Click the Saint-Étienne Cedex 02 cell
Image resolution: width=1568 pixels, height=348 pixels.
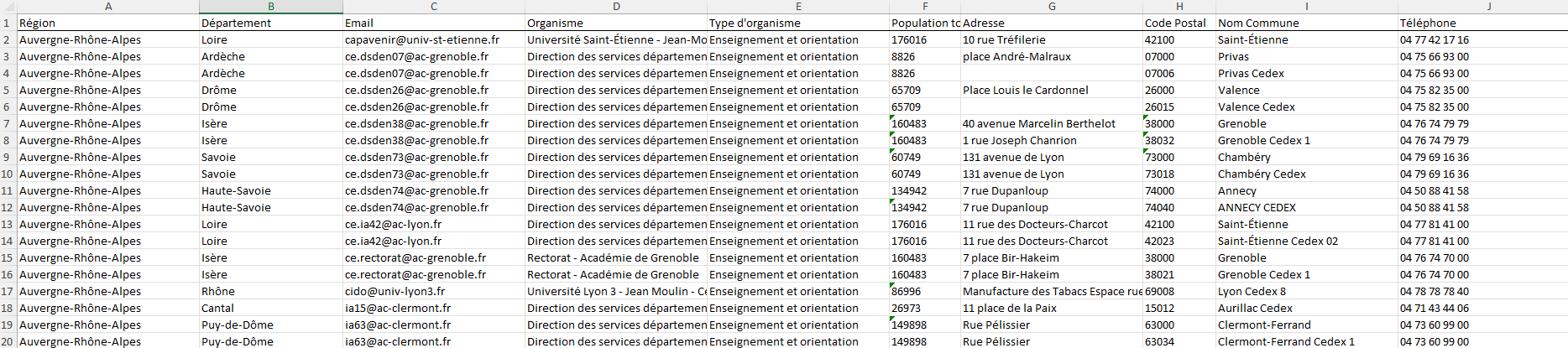1307,241
